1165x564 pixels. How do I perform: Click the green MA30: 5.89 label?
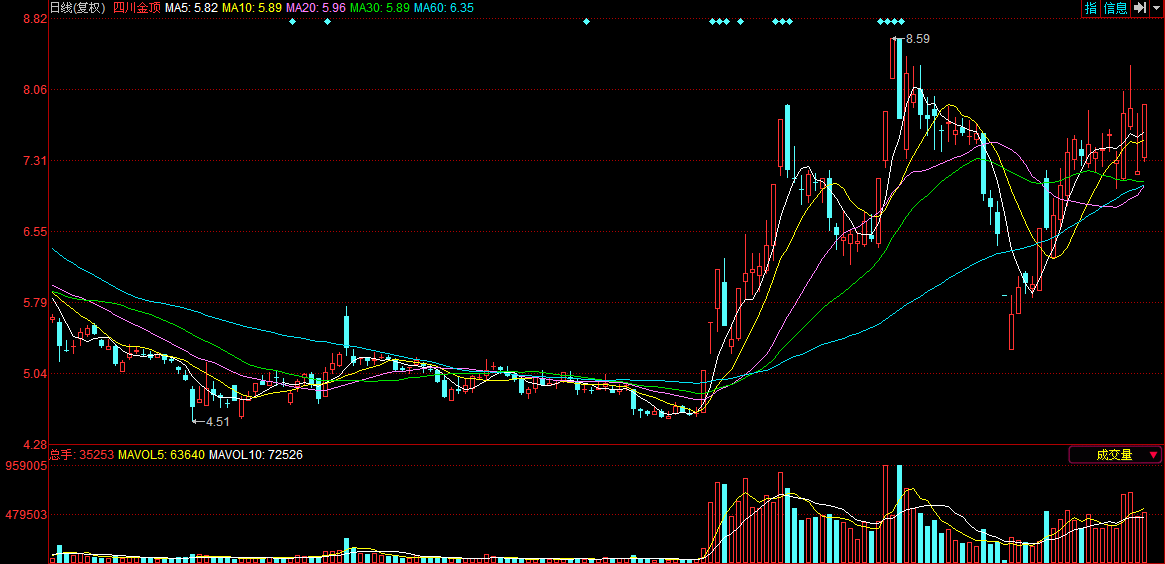point(380,8)
